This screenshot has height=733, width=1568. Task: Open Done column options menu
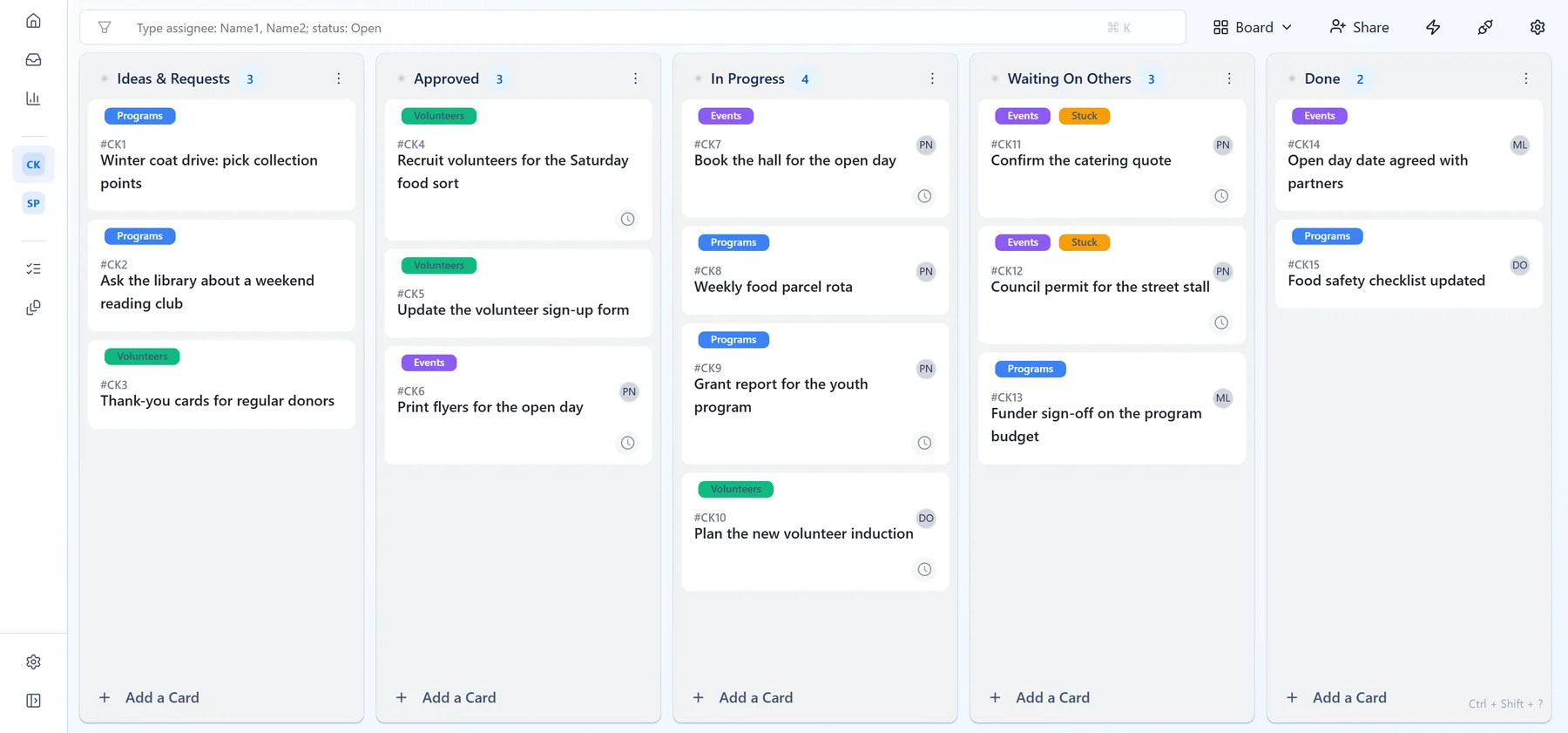point(1526,78)
